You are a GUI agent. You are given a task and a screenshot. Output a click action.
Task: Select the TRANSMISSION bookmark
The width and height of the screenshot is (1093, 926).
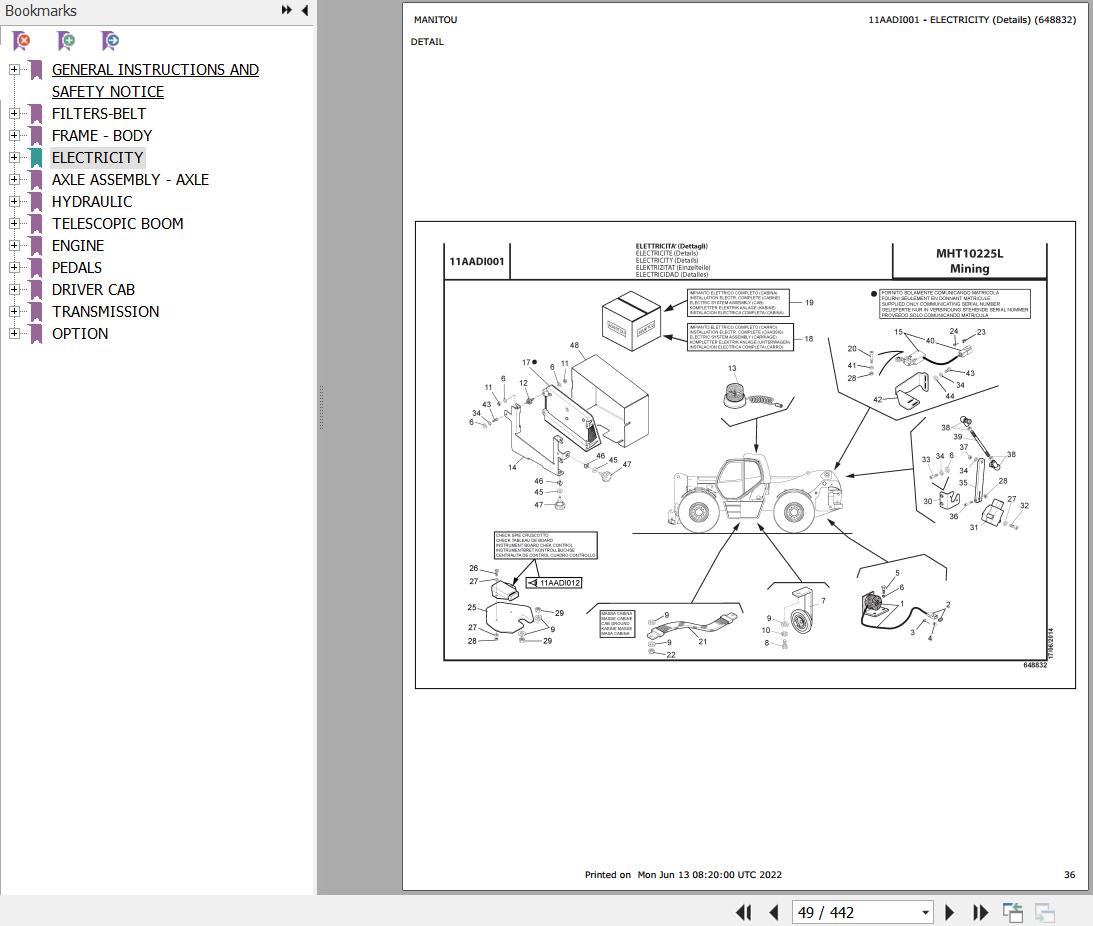(x=105, y=311)
